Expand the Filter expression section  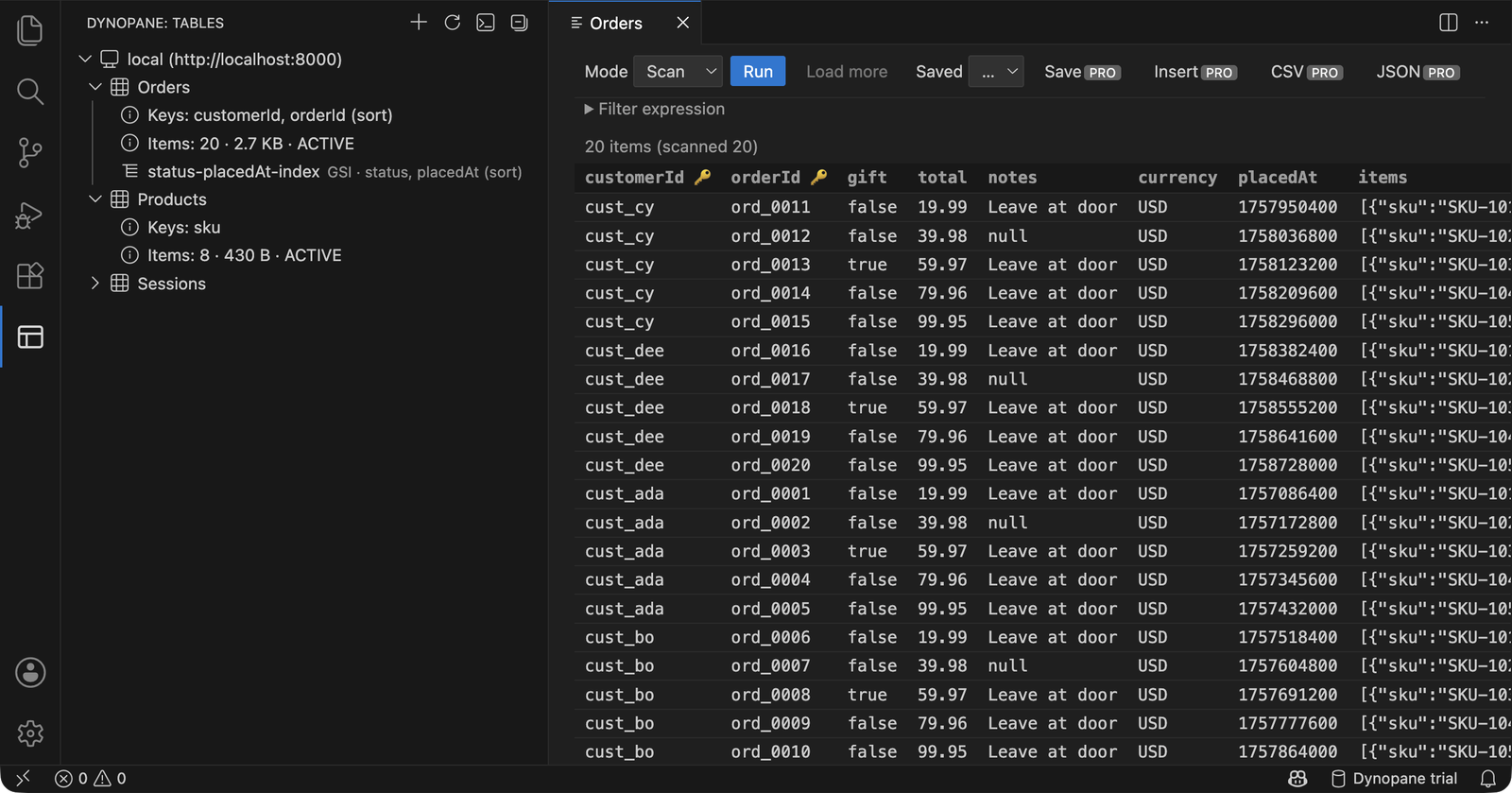point(655,109)
